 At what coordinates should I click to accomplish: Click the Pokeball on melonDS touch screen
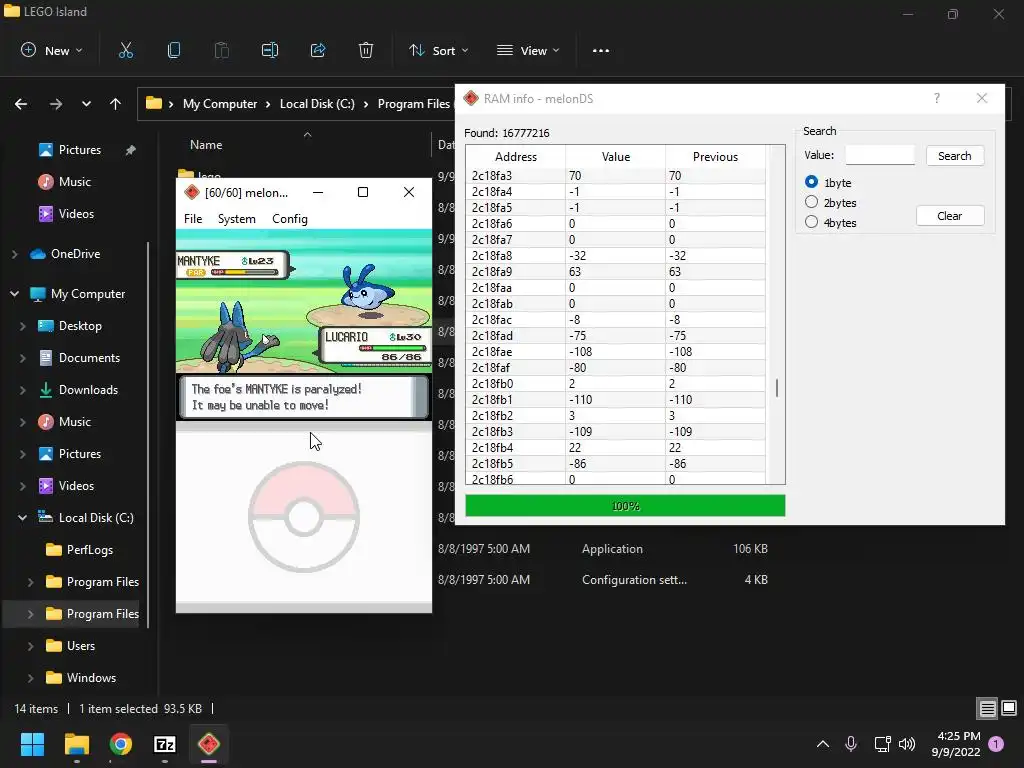(304, 517)
